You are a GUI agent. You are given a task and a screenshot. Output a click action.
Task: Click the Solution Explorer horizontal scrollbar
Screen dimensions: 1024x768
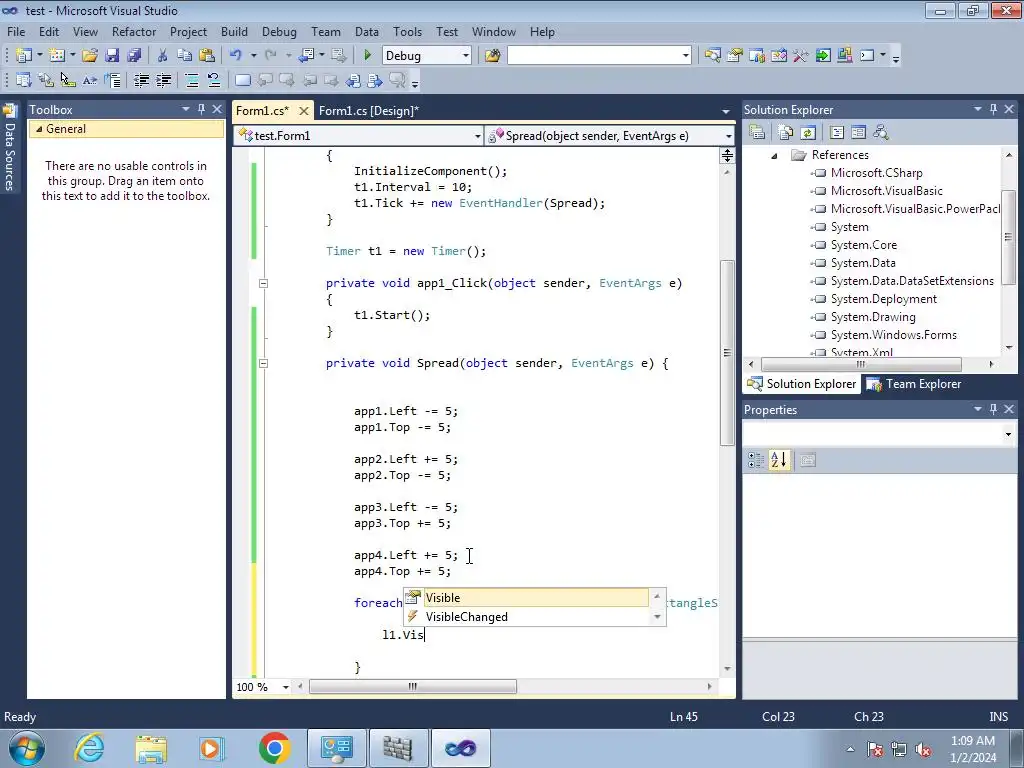click(x=861, y=364)
